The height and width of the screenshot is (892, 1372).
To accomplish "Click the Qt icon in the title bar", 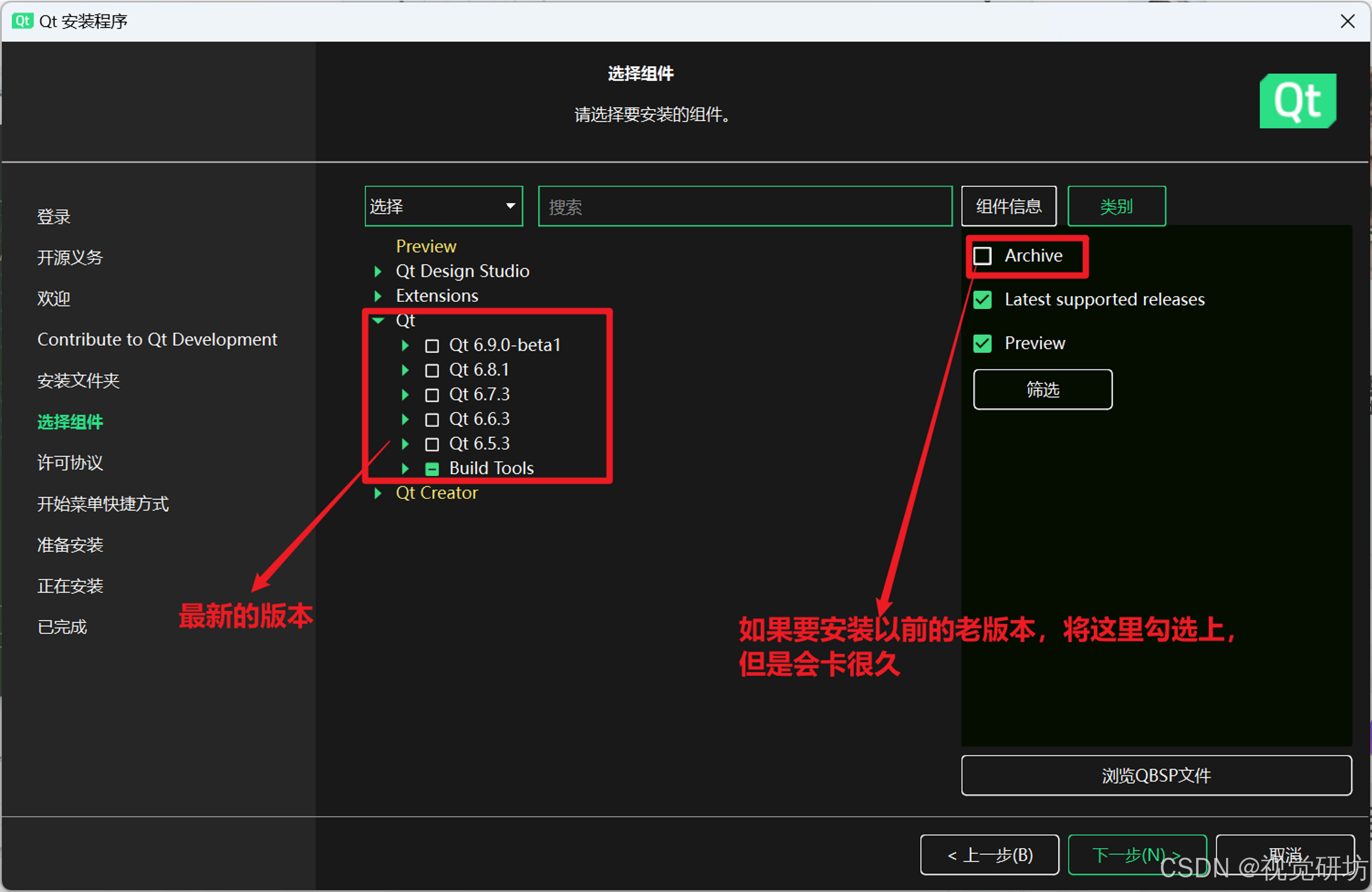I will [x=23, y=21].
